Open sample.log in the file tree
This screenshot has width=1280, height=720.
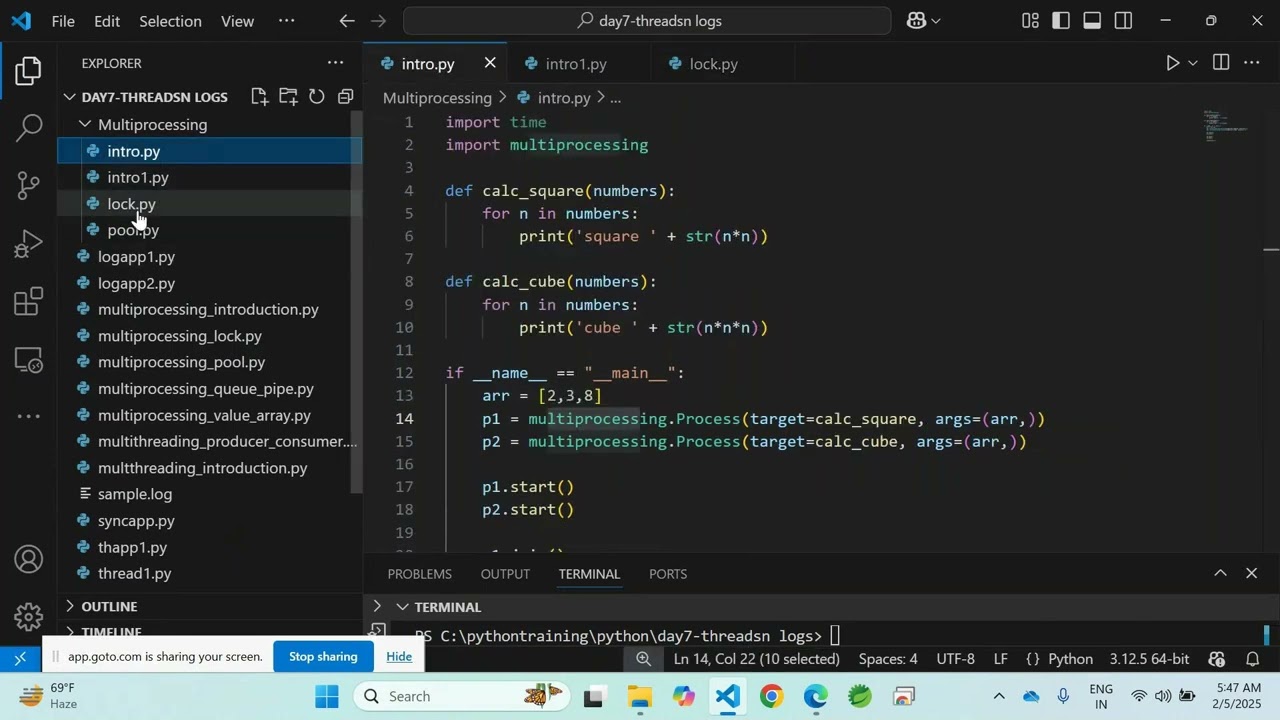pyautogui.click(x=135, y=494)
